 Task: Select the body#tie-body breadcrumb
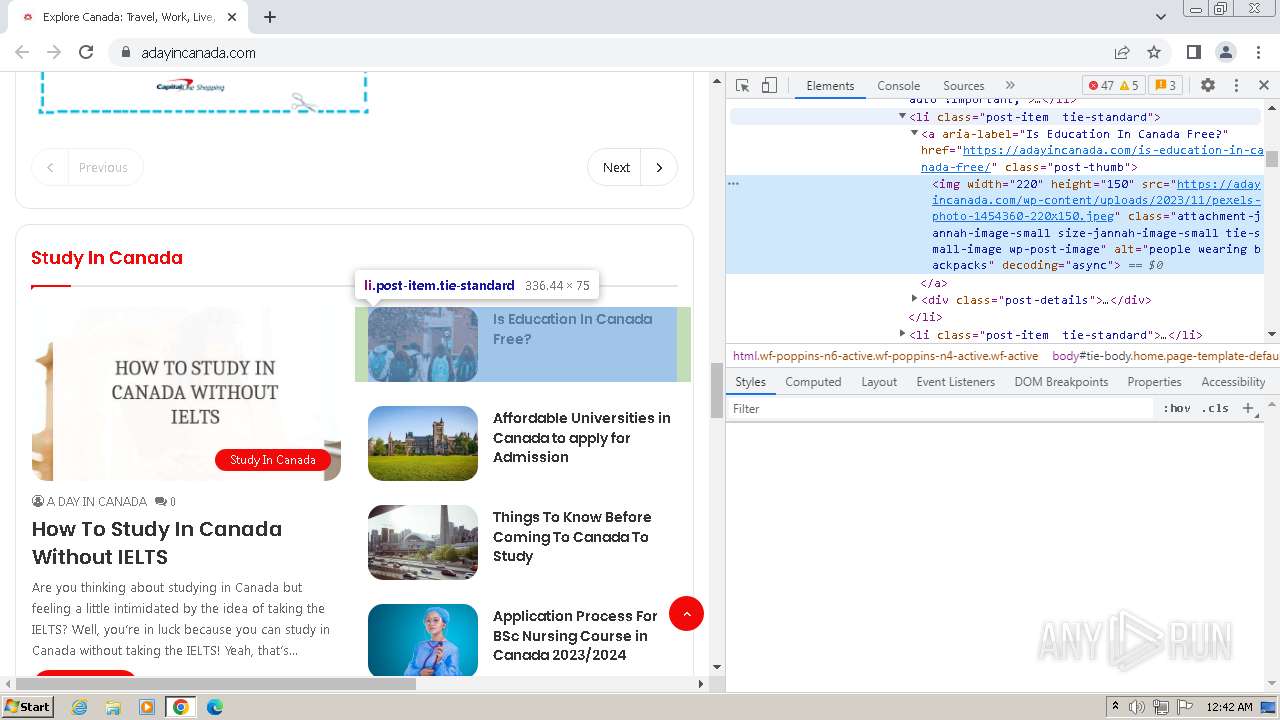click(x=1165, y=356)
